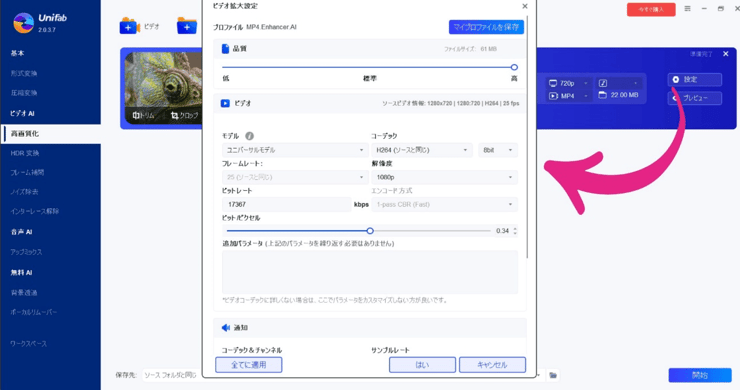This screenshot has width=740, height=390.
Task: Select 高画質化 in the sidebar
Action: [x=50, y=134]
